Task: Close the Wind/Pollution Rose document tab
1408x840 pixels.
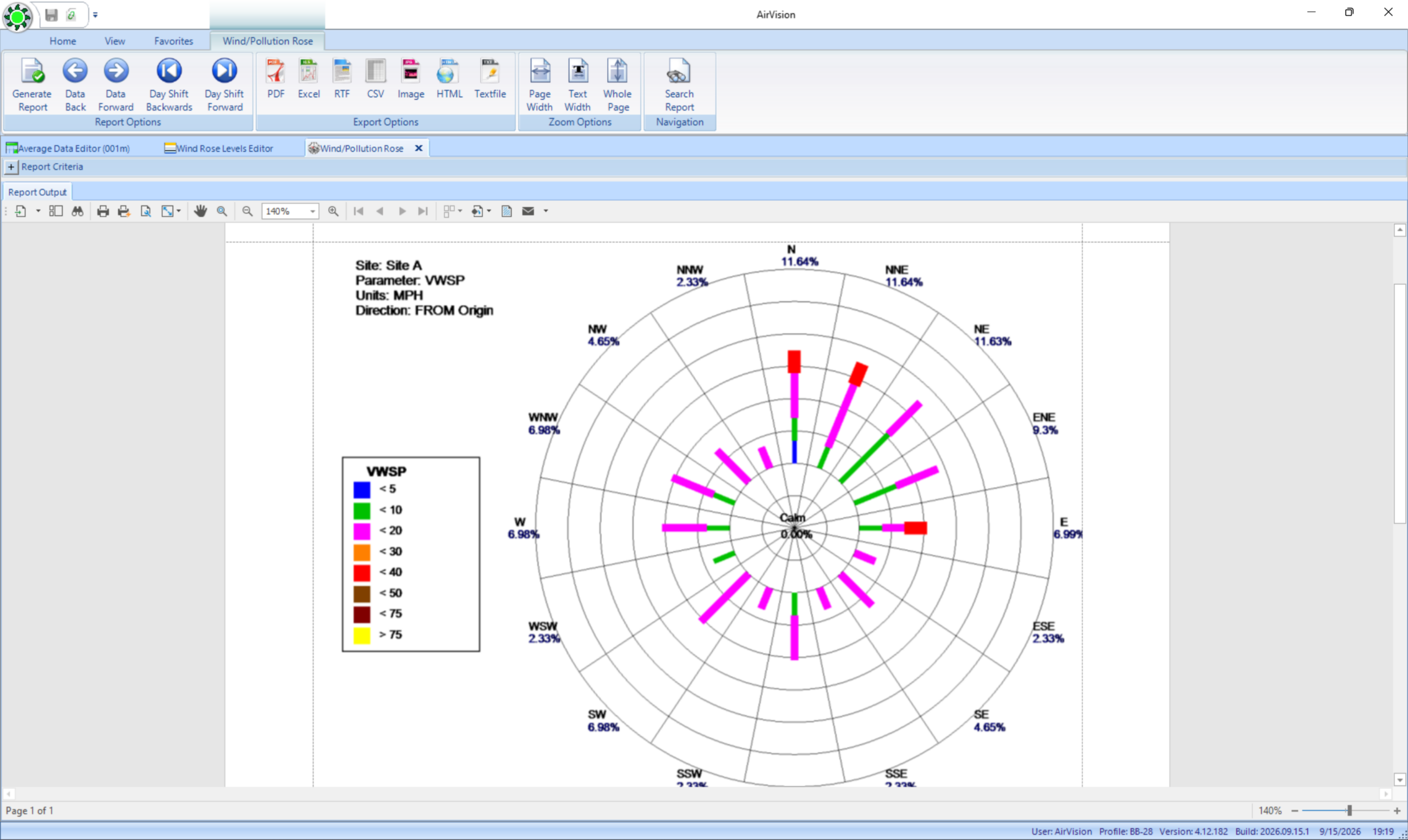Action: click(x=419, y=148)
